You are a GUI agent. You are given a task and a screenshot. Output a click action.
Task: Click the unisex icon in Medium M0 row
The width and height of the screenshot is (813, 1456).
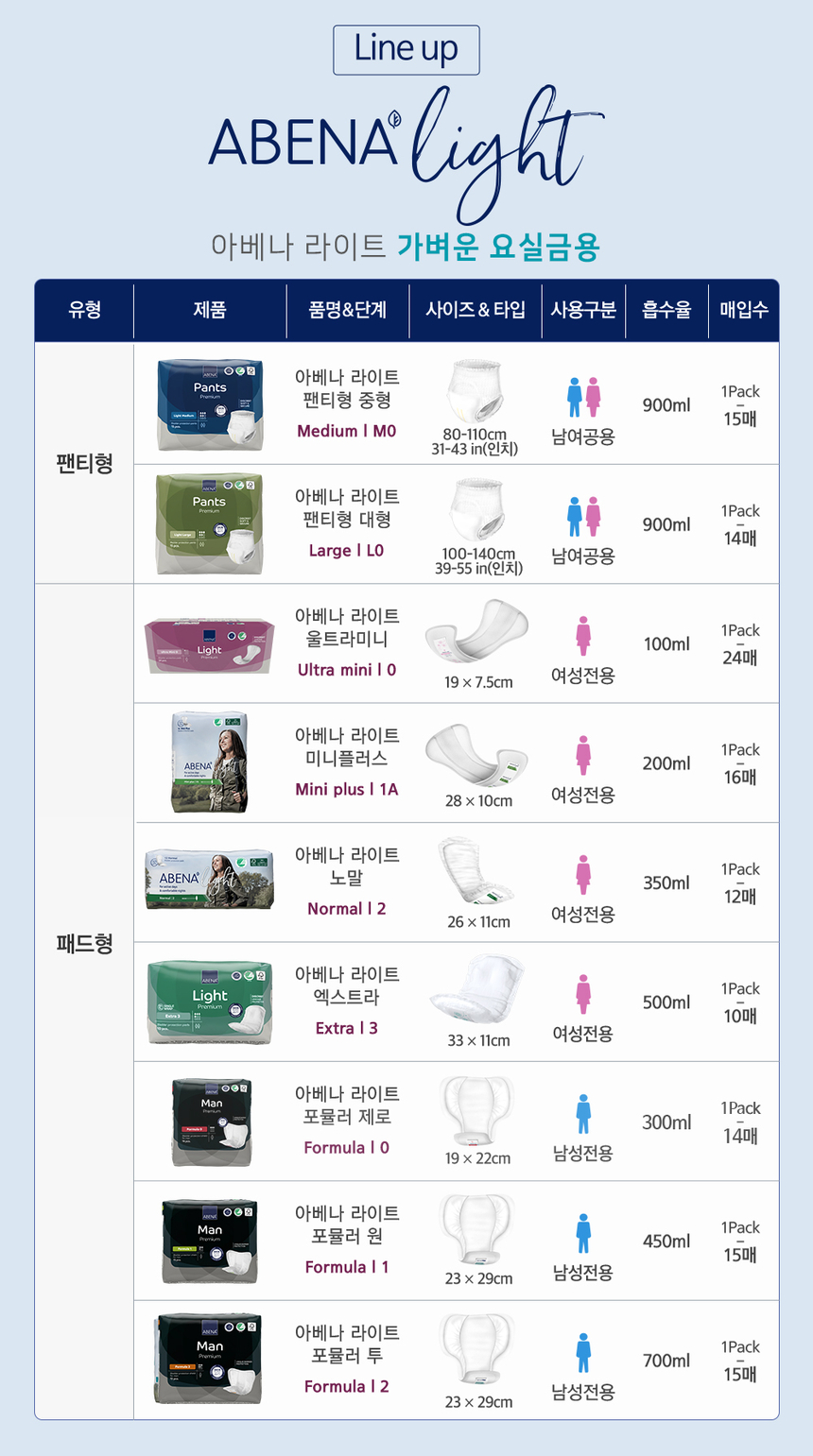(x=583, y=398)
